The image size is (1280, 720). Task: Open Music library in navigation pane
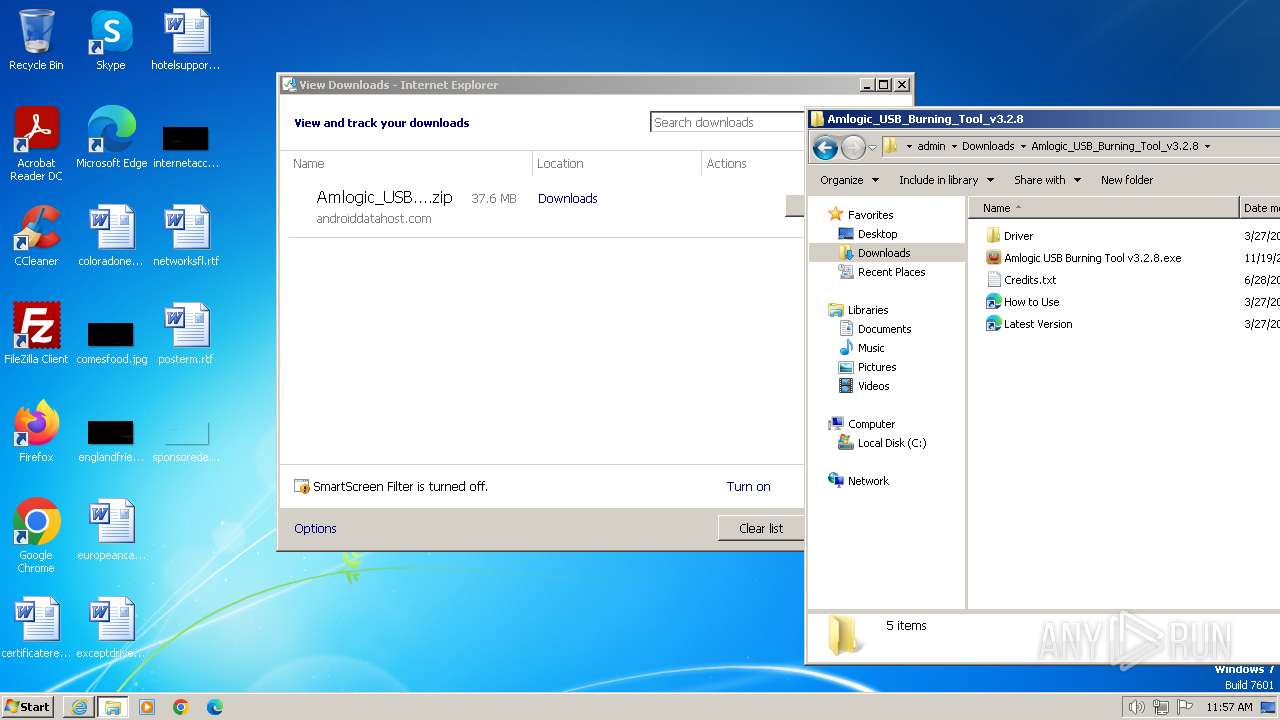[x=870, y=348]
